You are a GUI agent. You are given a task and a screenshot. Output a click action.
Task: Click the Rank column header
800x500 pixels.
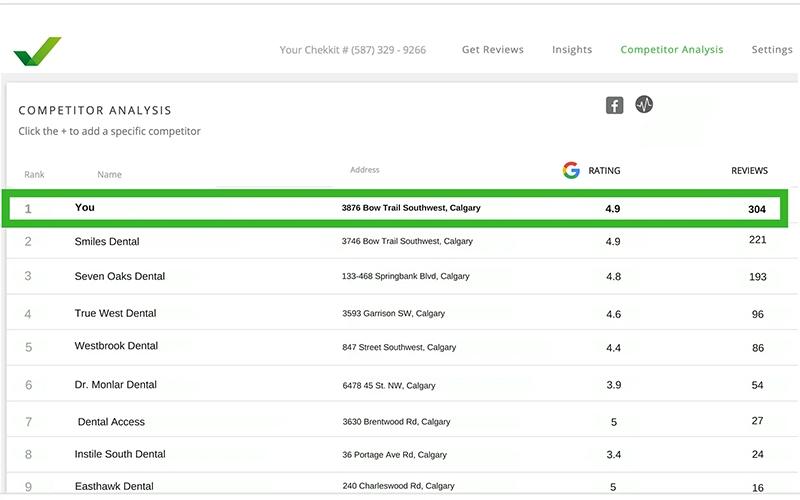(x=34, y=174)
